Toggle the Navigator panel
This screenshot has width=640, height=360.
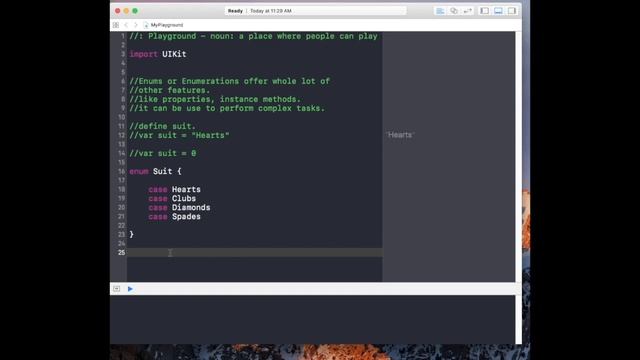coord(484,11)
